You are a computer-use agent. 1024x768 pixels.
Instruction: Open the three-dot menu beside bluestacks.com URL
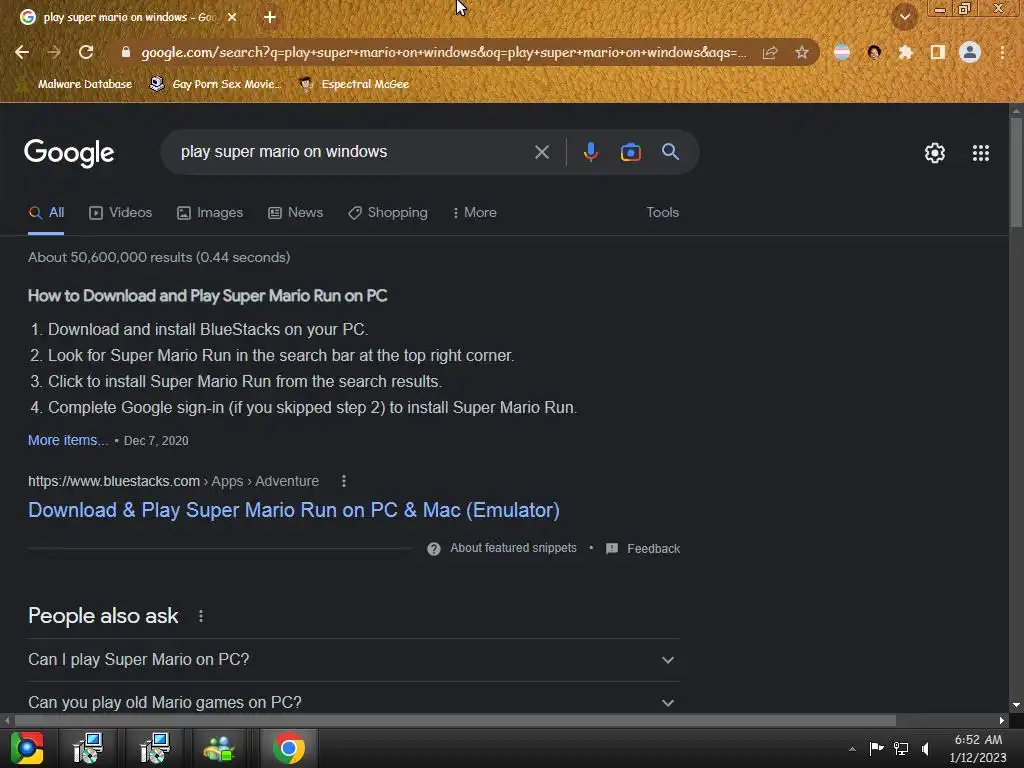tap(344, 481)
